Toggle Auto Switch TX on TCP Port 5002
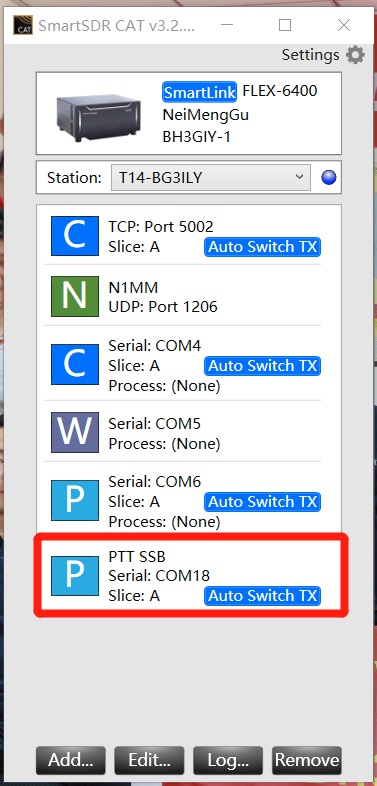This screenshot has height=786, width=377. (262, 247)
